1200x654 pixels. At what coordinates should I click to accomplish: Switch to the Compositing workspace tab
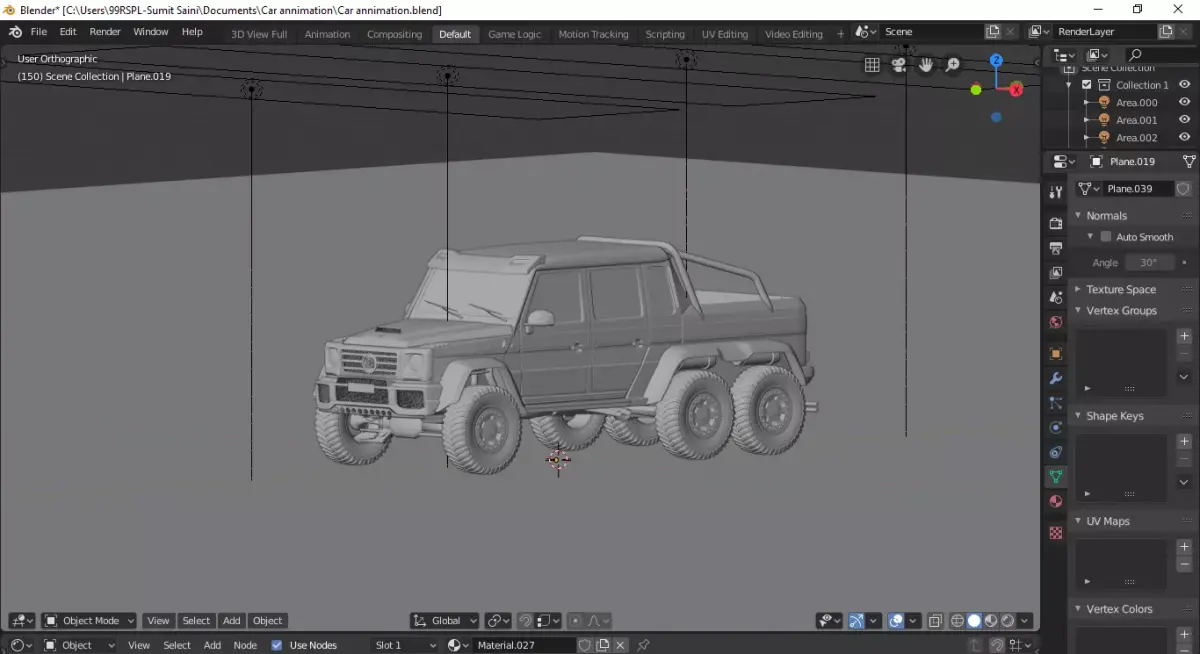coord(394,34)
